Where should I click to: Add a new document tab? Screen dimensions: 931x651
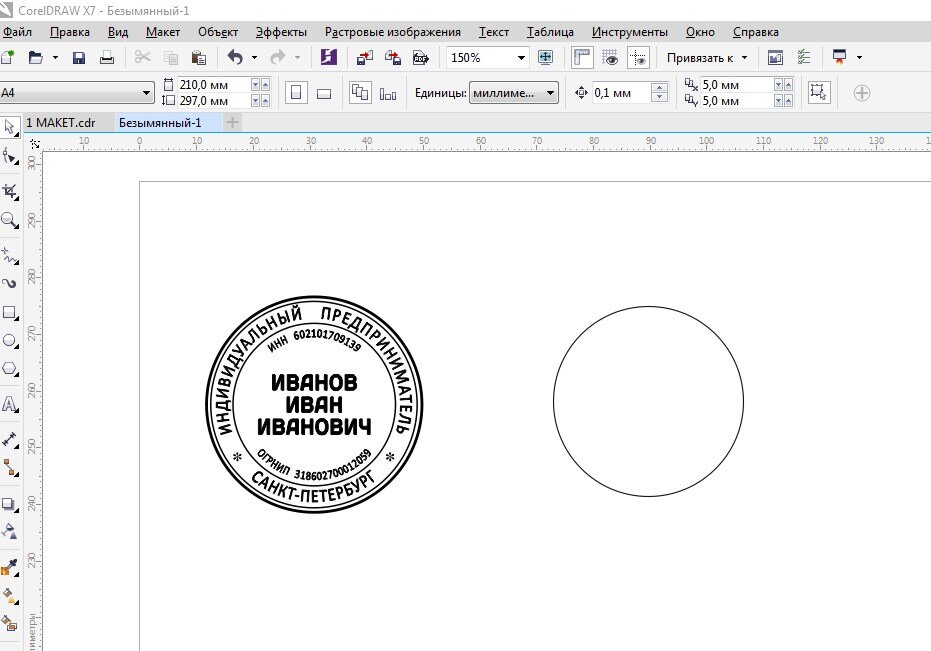(x=233, y=123)
